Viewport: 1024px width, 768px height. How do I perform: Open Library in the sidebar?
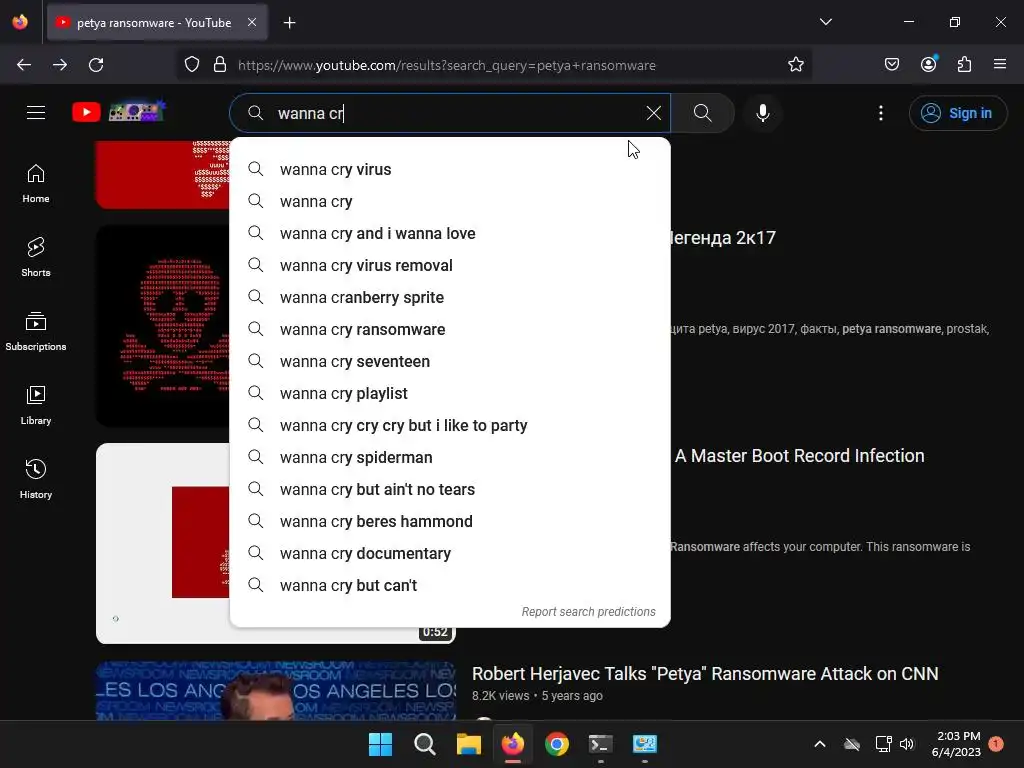point(36,406)
